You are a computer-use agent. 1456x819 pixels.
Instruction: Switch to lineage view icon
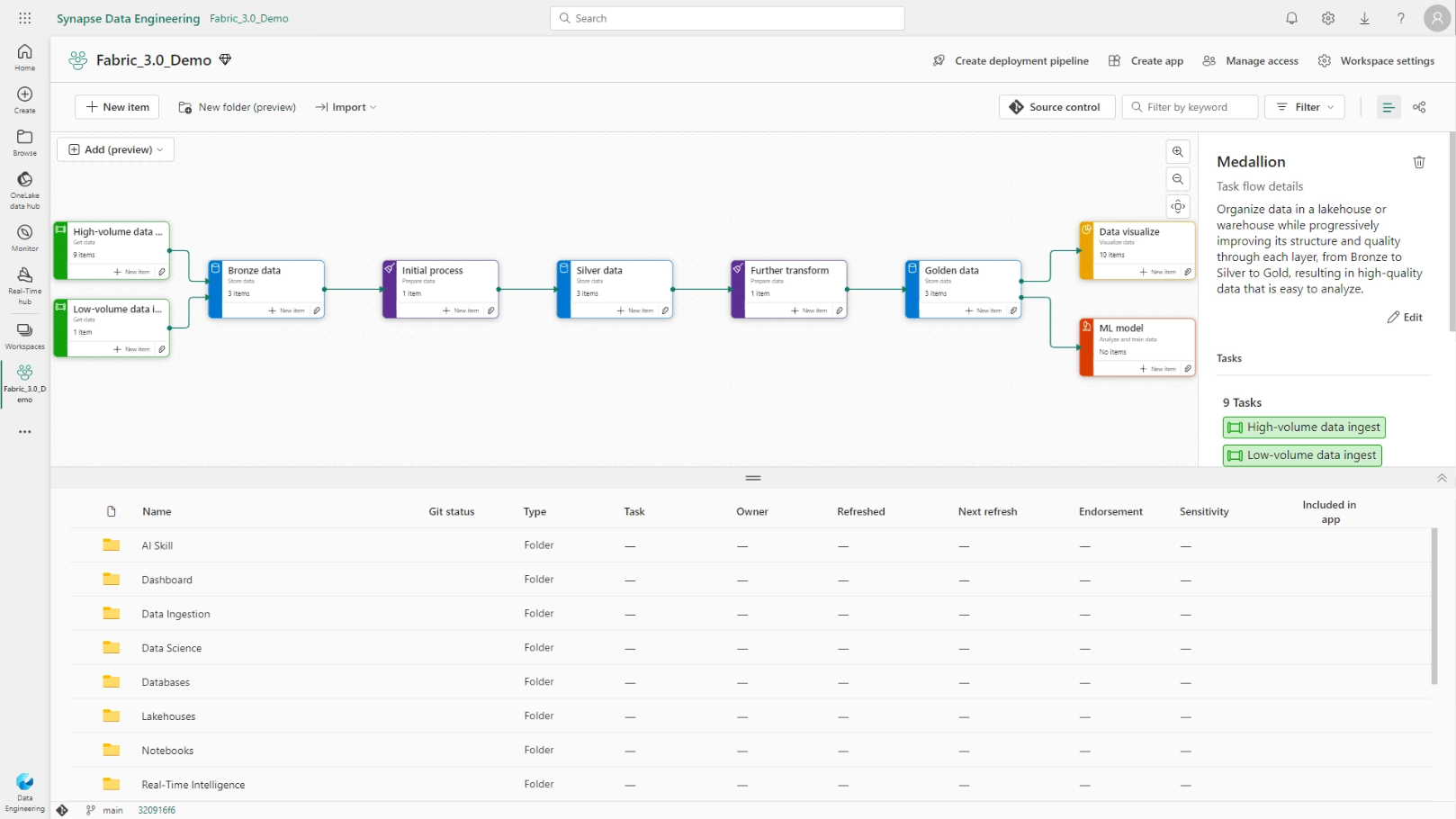click(1419, 107)
